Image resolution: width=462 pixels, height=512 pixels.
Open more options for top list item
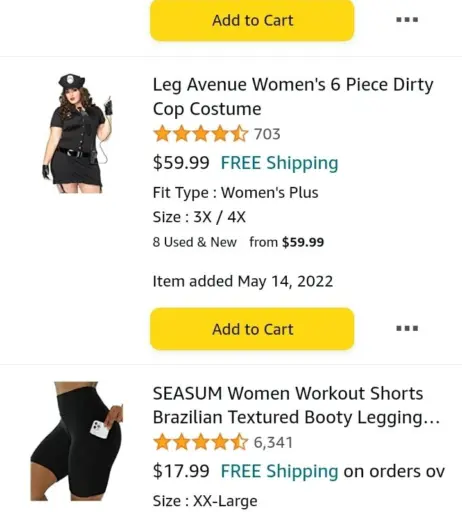point(407,20)
